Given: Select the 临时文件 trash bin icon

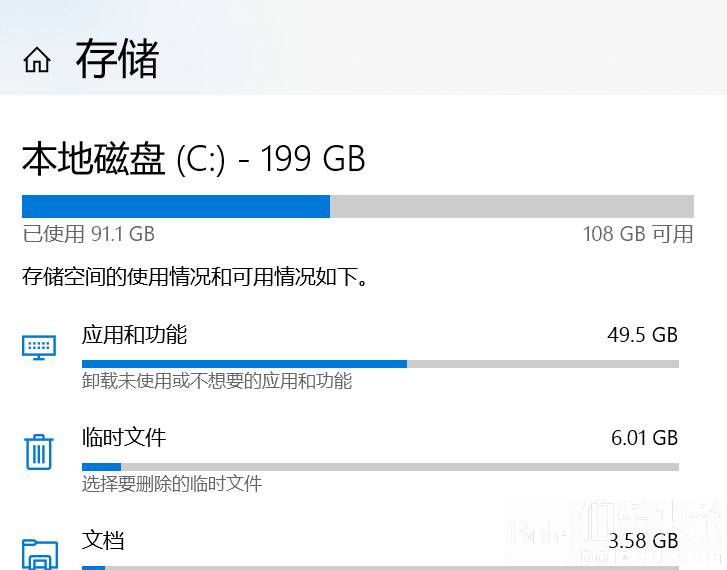Looking at the screenshot, I should point(39,452).
